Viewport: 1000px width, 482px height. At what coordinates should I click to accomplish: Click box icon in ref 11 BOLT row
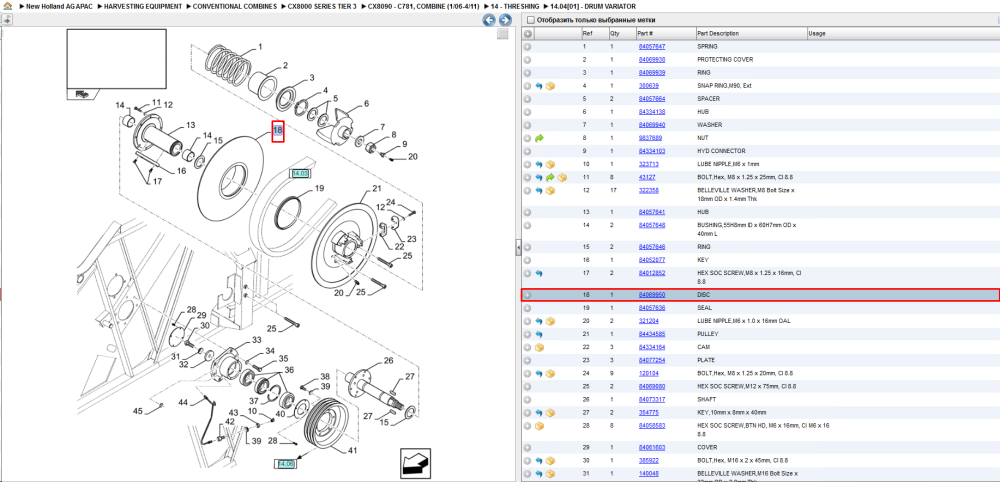tap(561, 177)
